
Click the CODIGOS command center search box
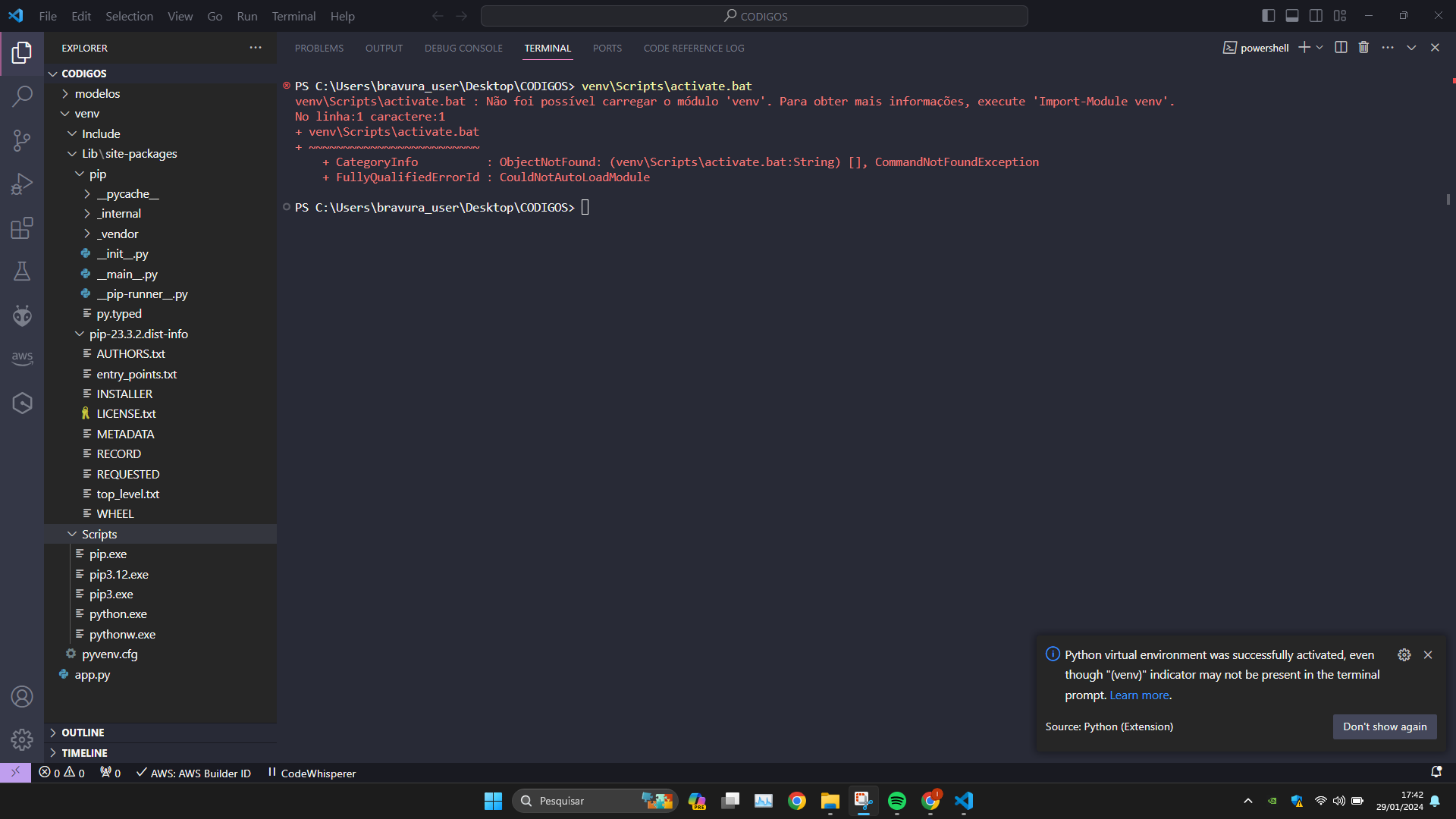click(755, 16)
